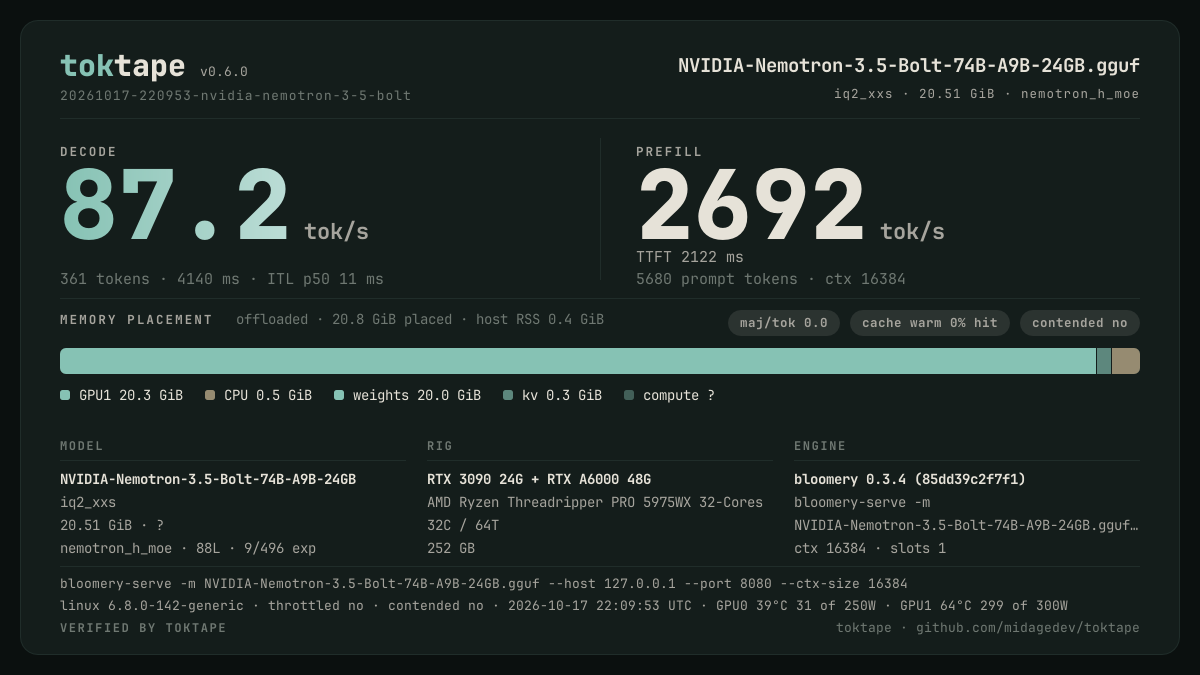Click the bloomery-serve -m row under ENGINE
Image resolution: width=1200 pixels, height=675 pixels.
click(x=862, y=502)
